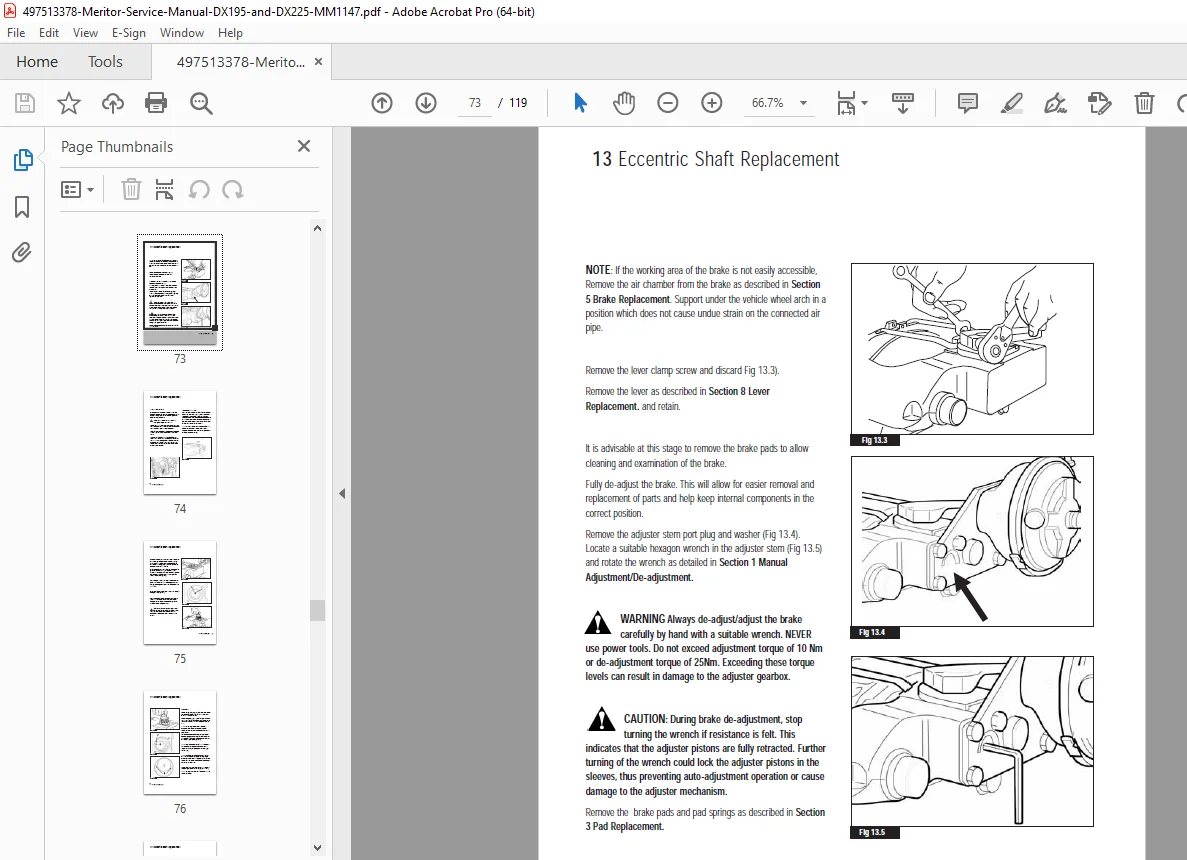This screenshot has height=860, width=1187.
Task: Go to next page arrow
Action: pyautogui.click(x=426, y=103)
